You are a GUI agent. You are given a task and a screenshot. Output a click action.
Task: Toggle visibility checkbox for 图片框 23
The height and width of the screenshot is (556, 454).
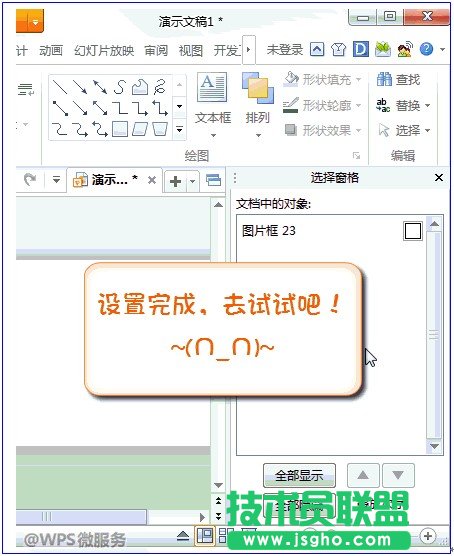(x=413, y=231)
